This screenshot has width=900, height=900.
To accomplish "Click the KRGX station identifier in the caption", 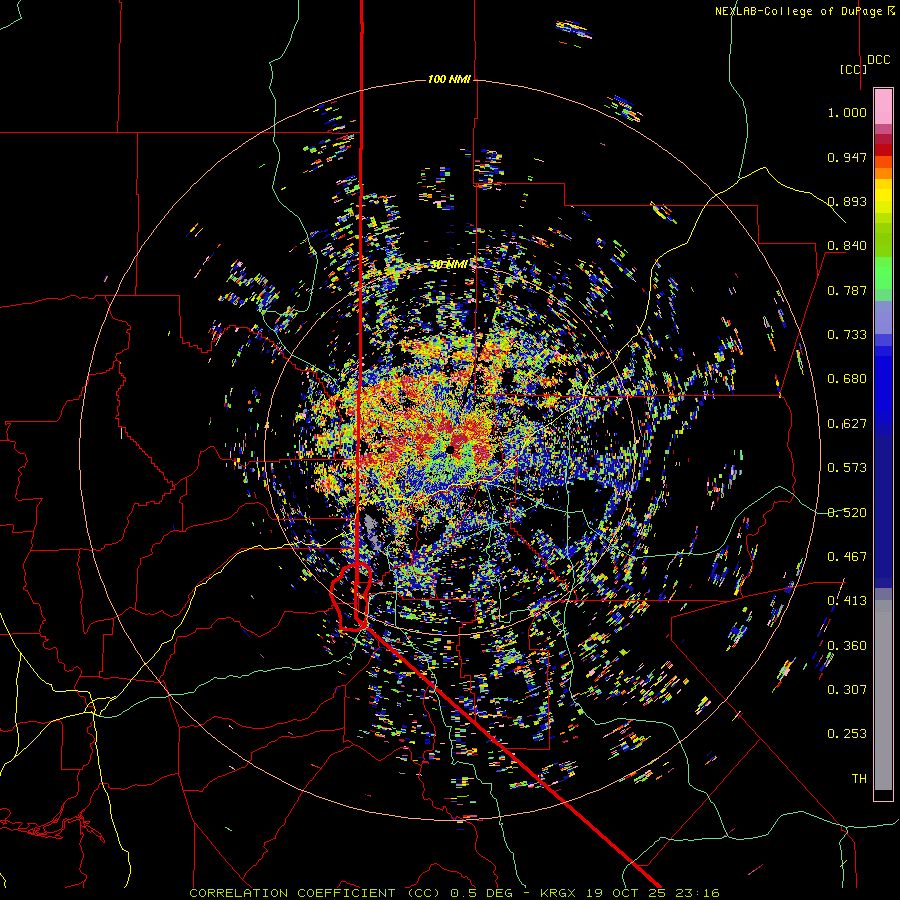I will (557, 893).
